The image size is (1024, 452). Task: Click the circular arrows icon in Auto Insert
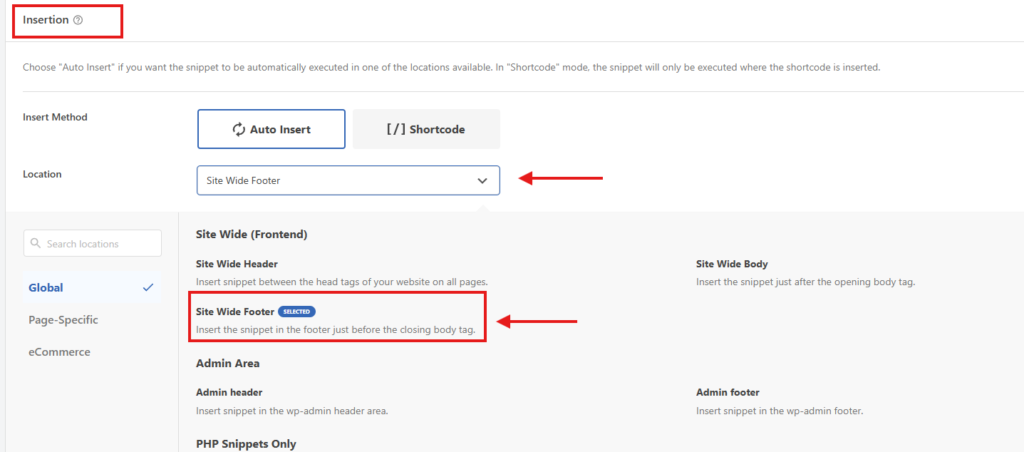[x=239, y=129]
